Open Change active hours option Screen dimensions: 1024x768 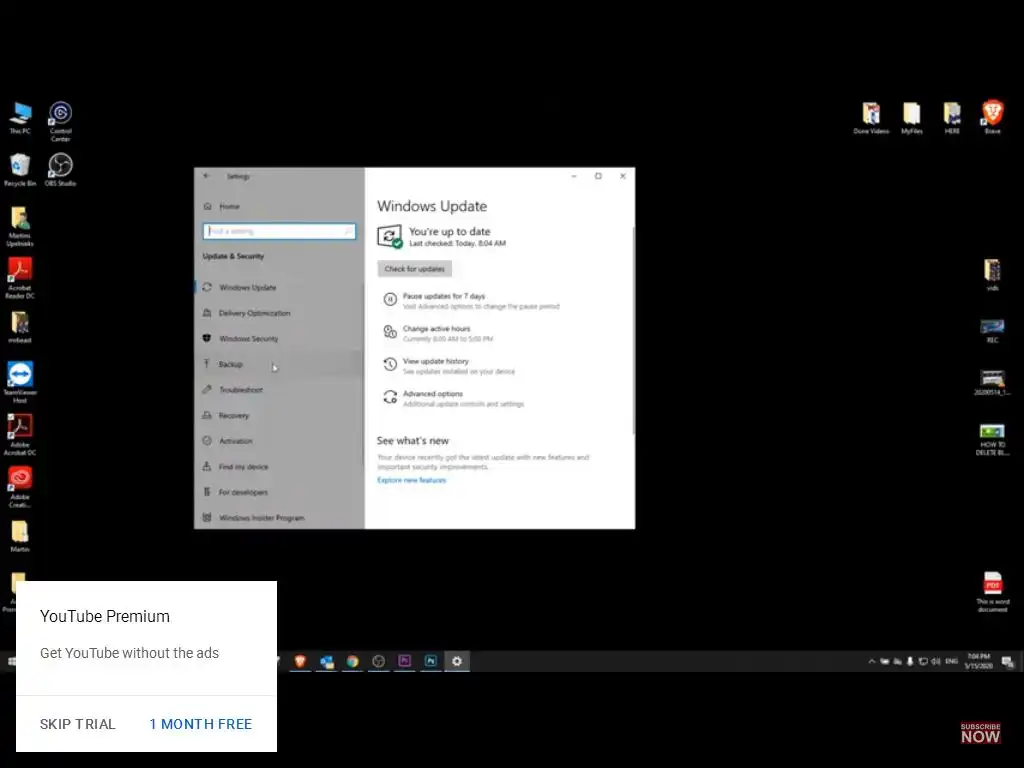tap(439, 333)
